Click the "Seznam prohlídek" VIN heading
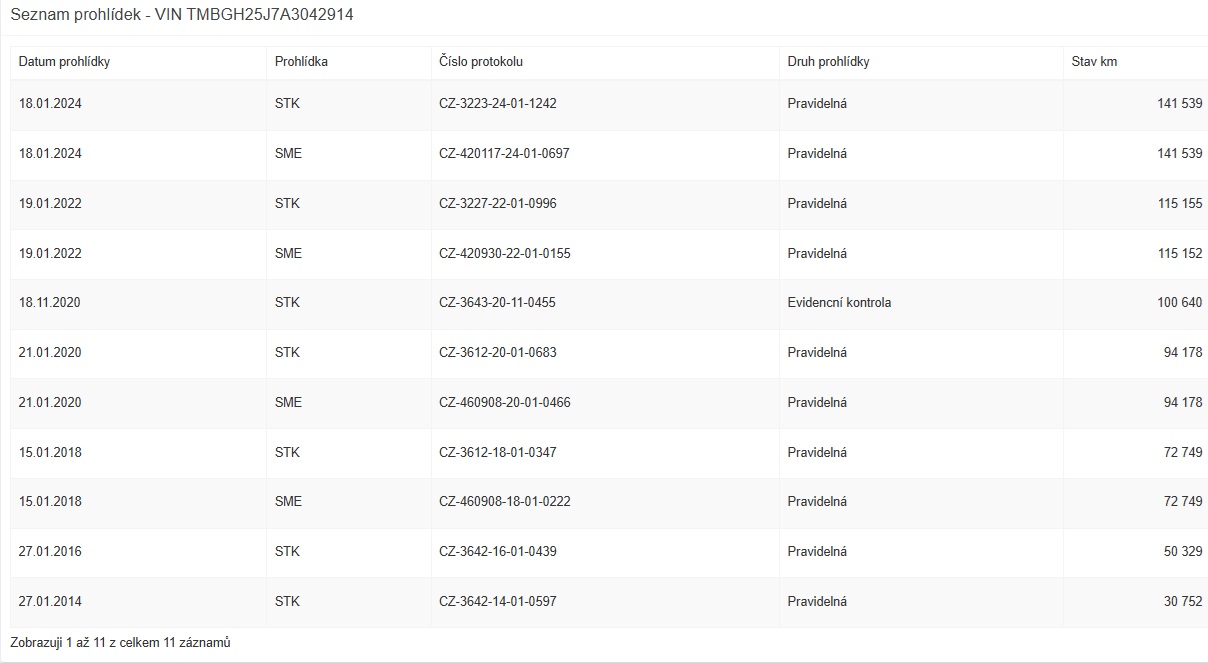 [x=181, y=15]
